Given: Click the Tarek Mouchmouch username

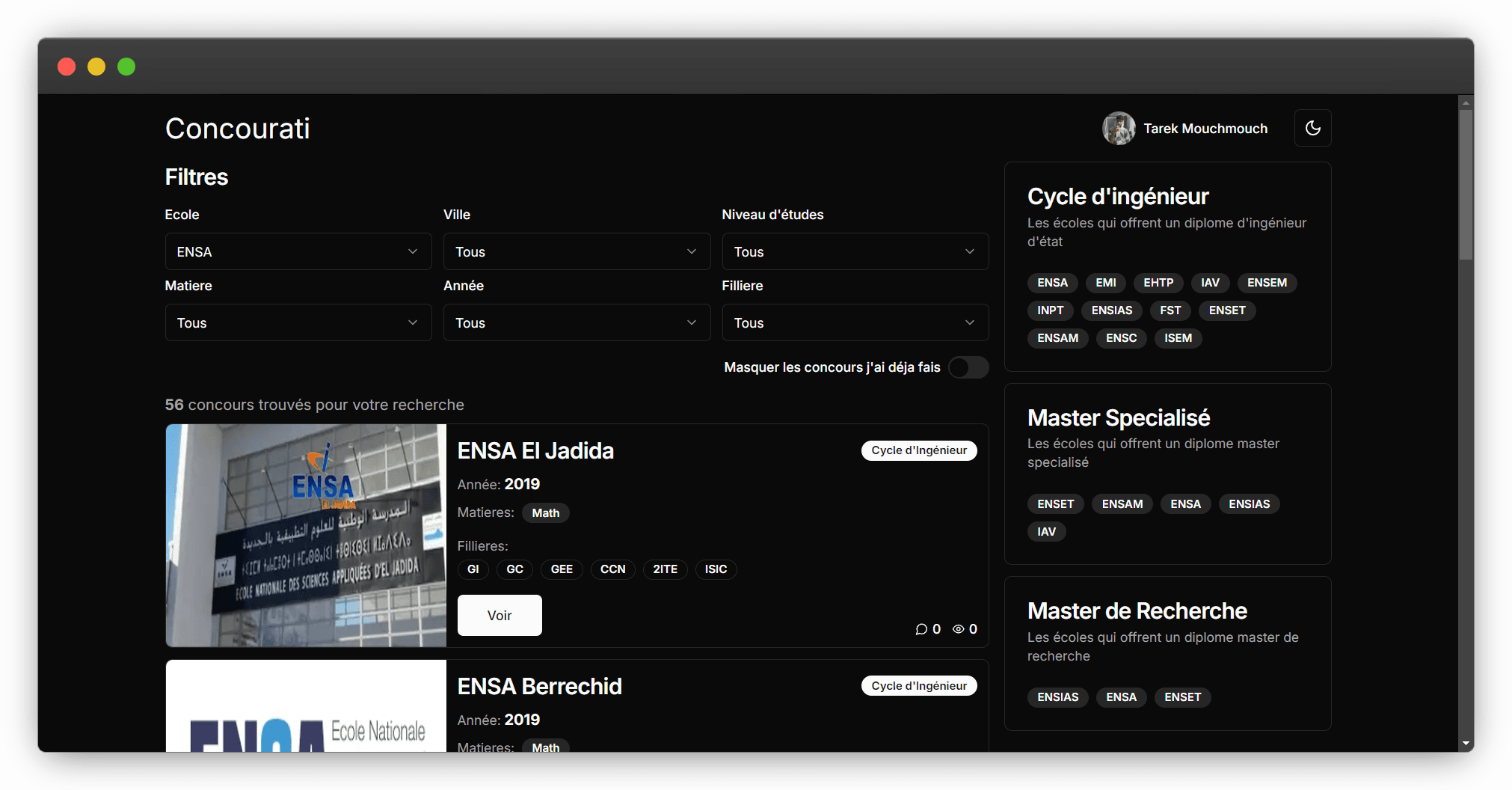Looking at the screenshot, I should pos(1205,129).
